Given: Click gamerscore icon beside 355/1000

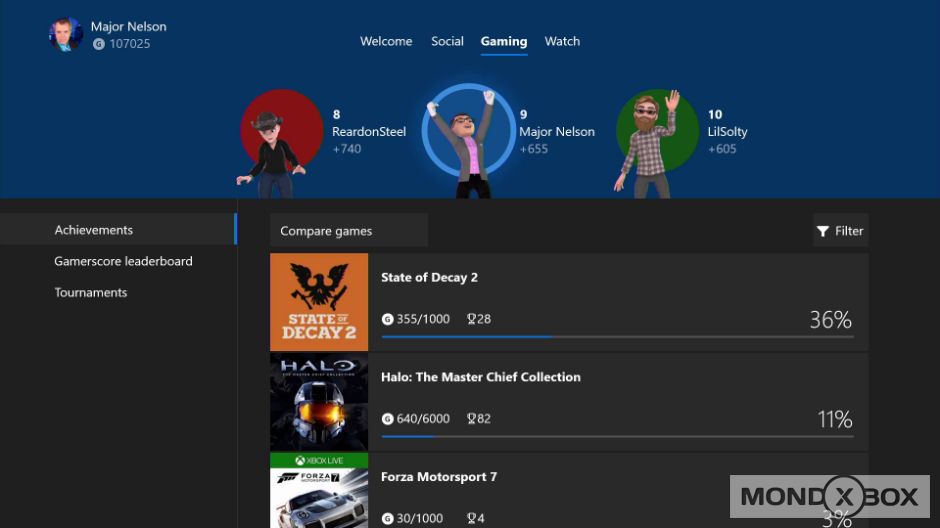Looking at the screenshot, I should pyautogui.click(x=388, y=319).
